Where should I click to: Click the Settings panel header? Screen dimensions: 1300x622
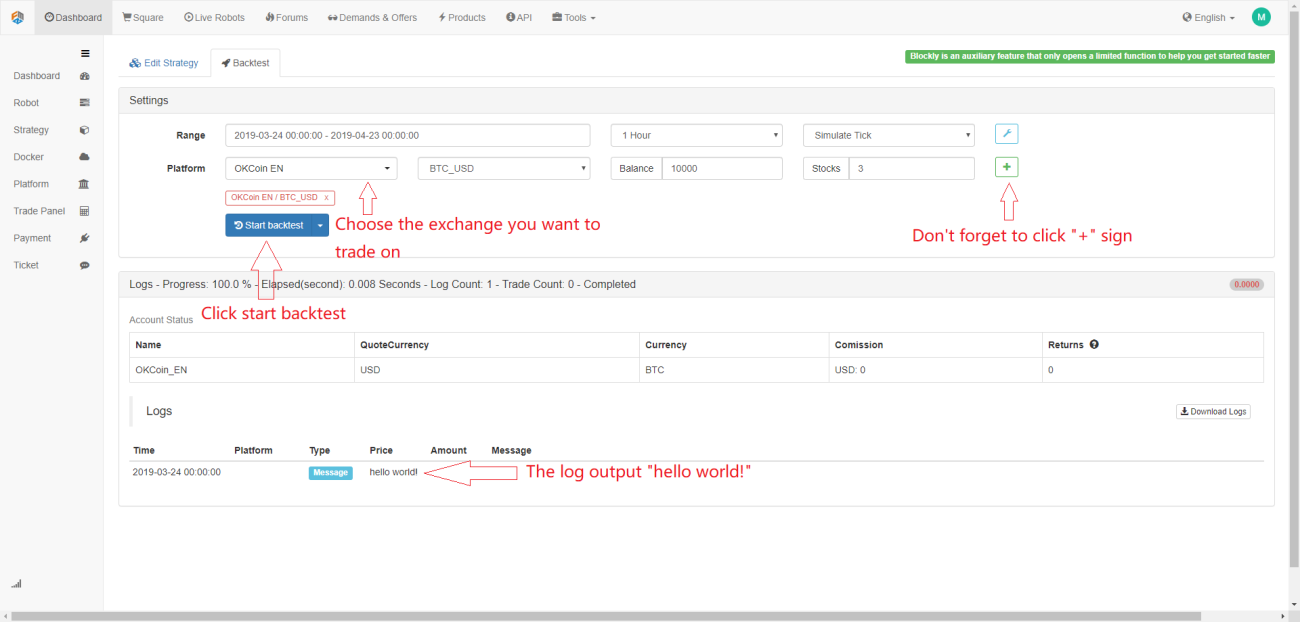pyautogui.click(x=696, y=100)
